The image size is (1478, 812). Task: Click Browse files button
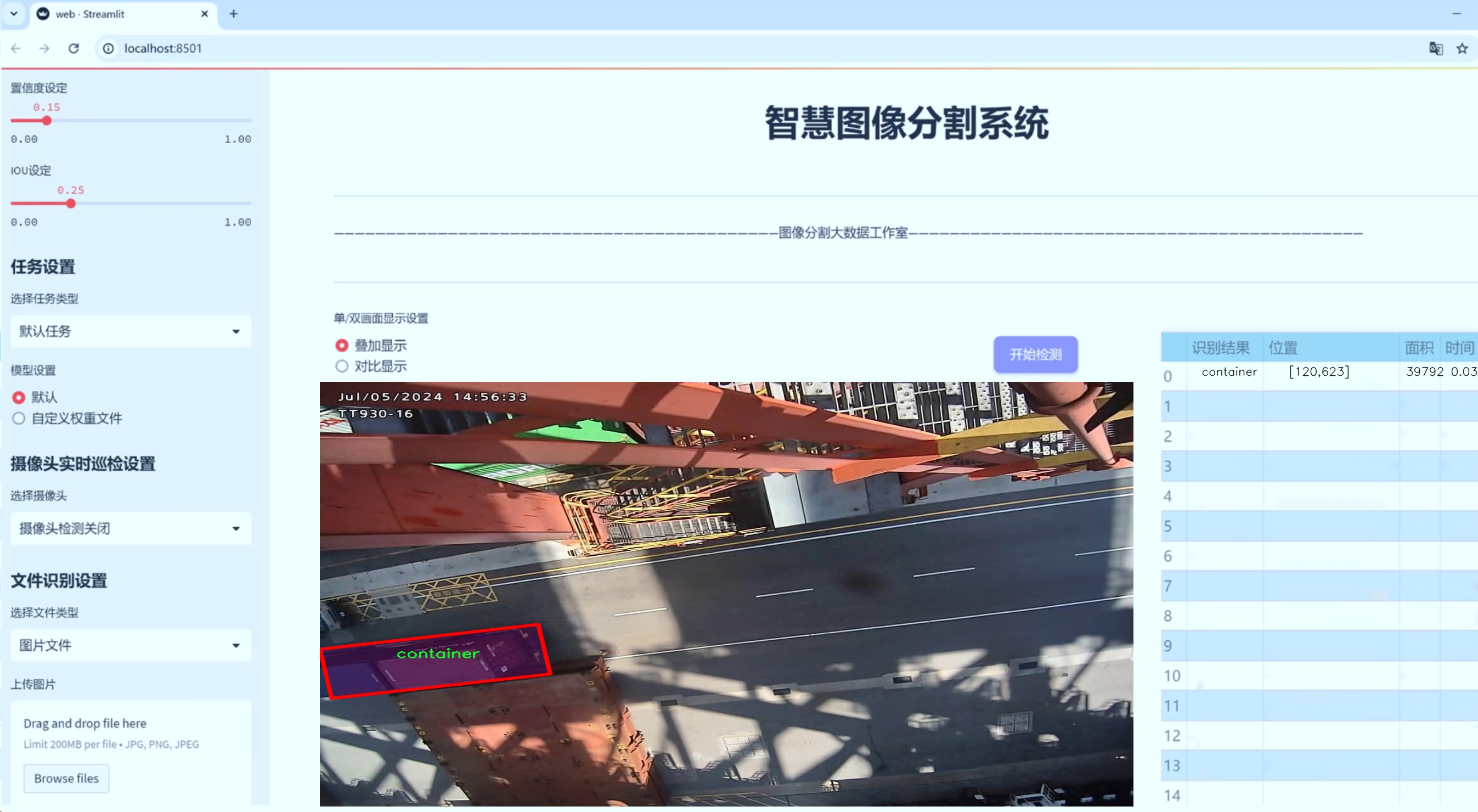(66, 778)
